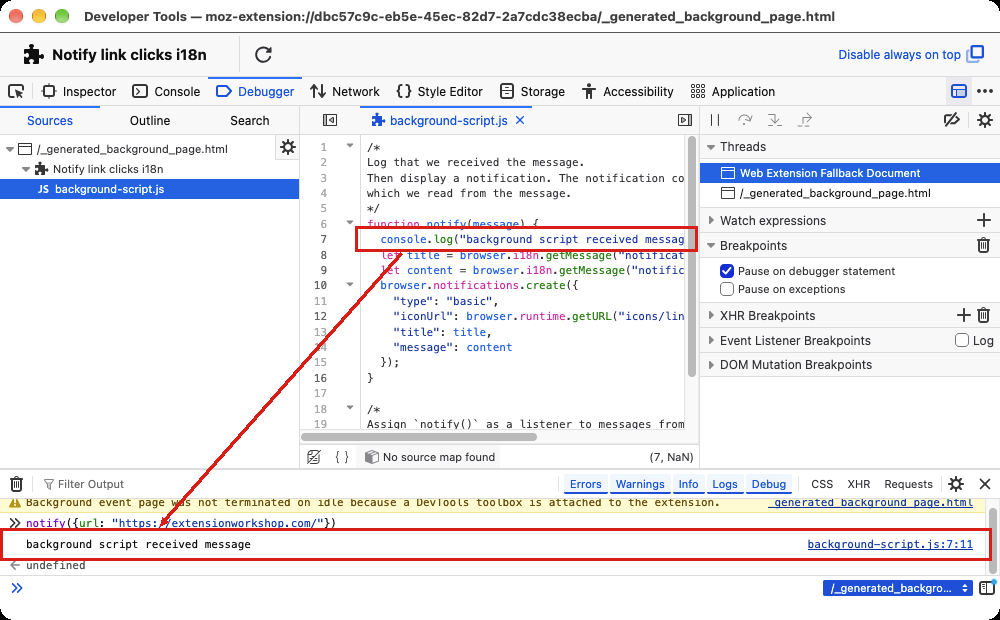Toggle the split console layout icon
The width and height of the screenshot is (1000, 620).
pos(959,92)
